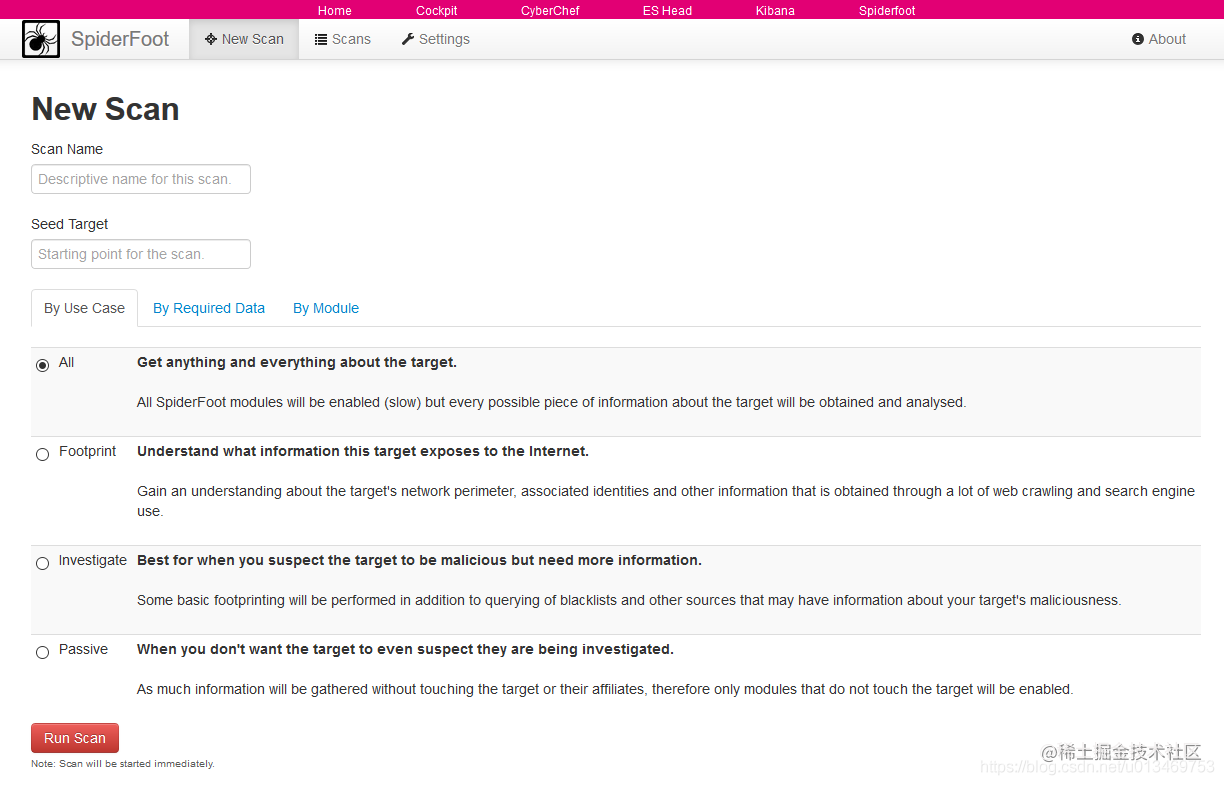Select the Passive radio button
The height and width of the screenshot is (785, 1224).
(42, 652)
